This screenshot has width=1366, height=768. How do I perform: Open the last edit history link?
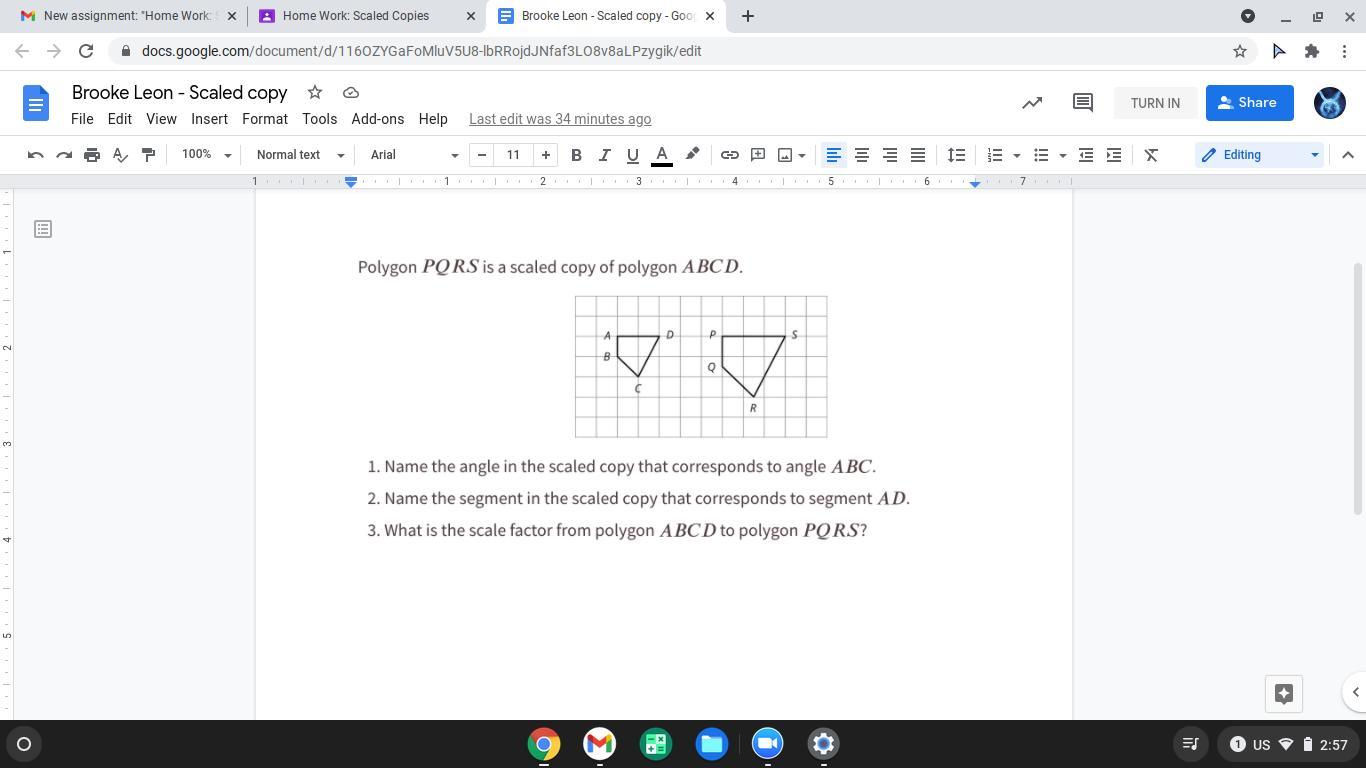pos(560,119)
